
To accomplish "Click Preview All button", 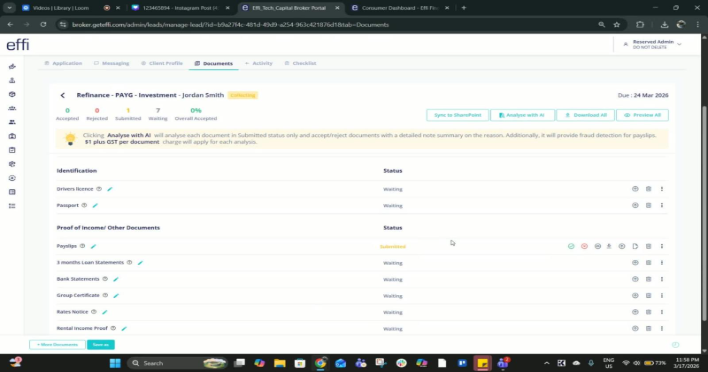I will 642,115.
